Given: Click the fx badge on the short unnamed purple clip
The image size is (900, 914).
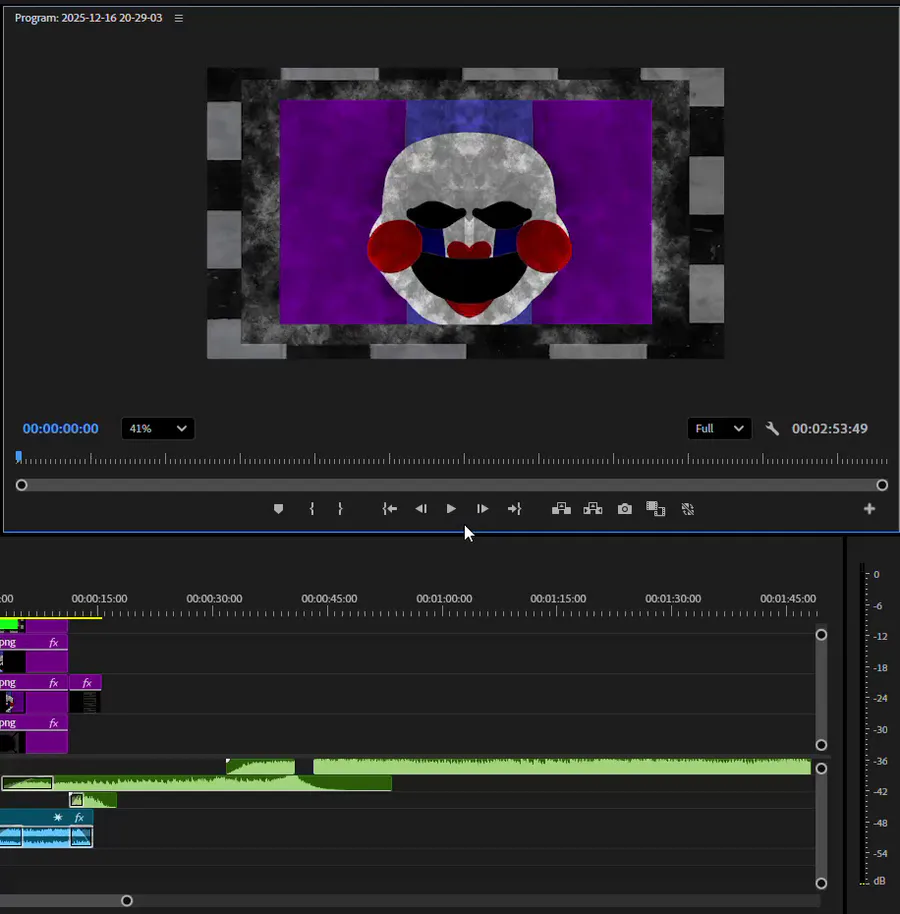Looking at the screenshot, I should tap(87, 683).
